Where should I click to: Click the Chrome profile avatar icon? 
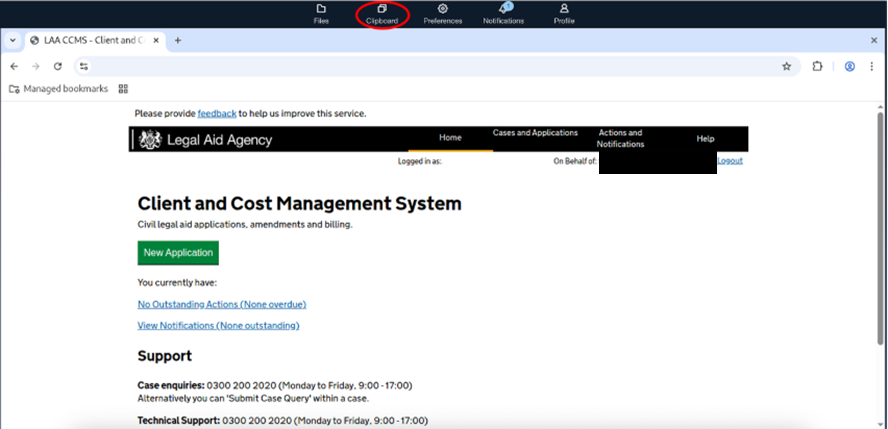click(x=849, y=66)
